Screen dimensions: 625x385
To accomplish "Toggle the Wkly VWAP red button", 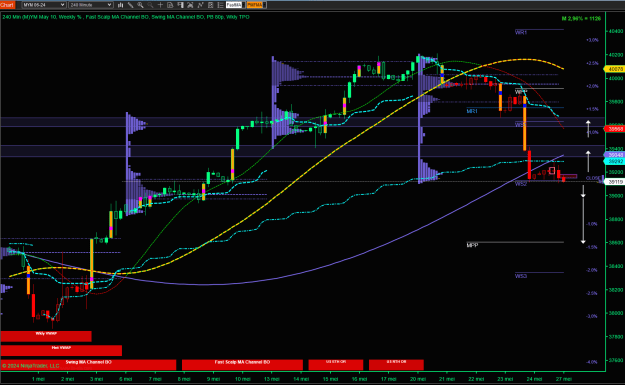I will [x=46, y=336].
